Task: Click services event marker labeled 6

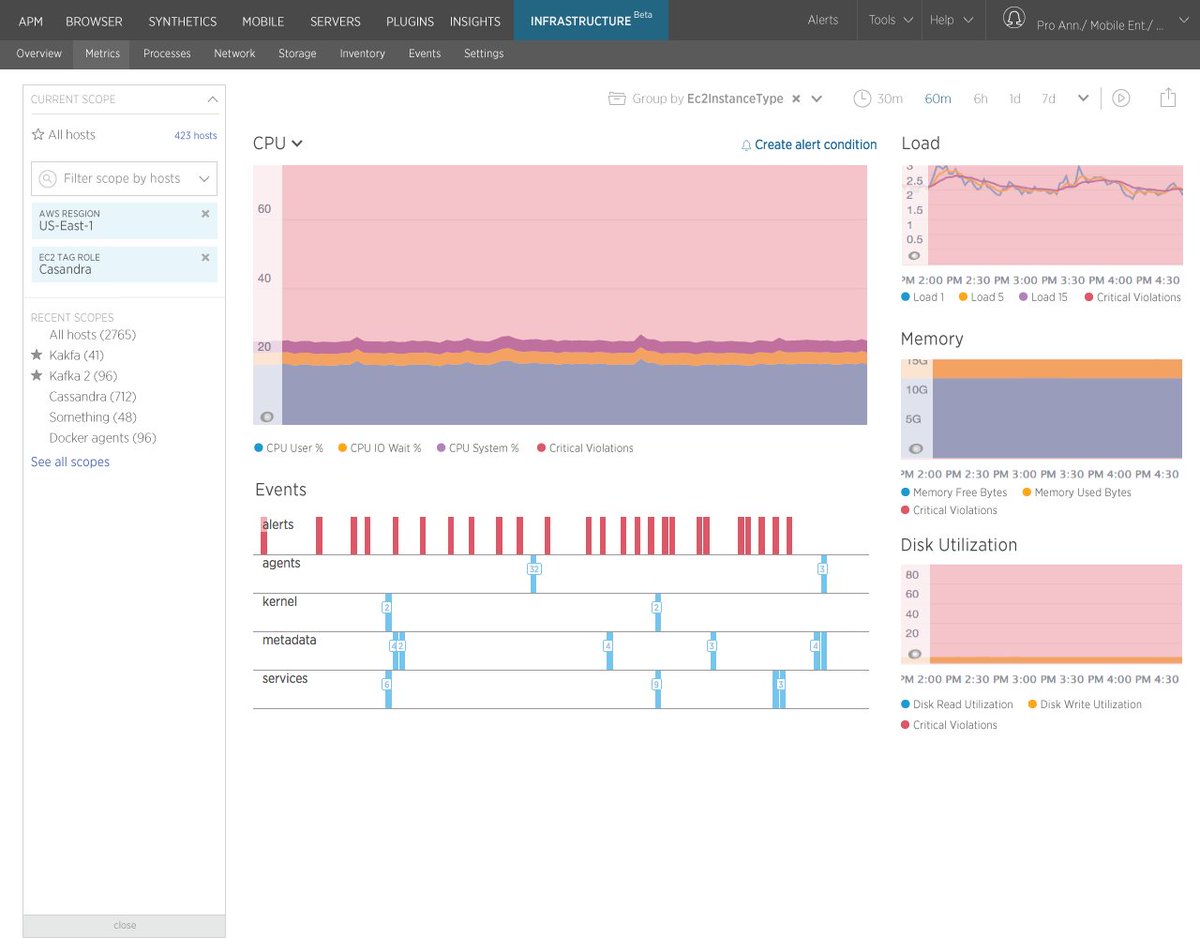Action: click(386, 684)
